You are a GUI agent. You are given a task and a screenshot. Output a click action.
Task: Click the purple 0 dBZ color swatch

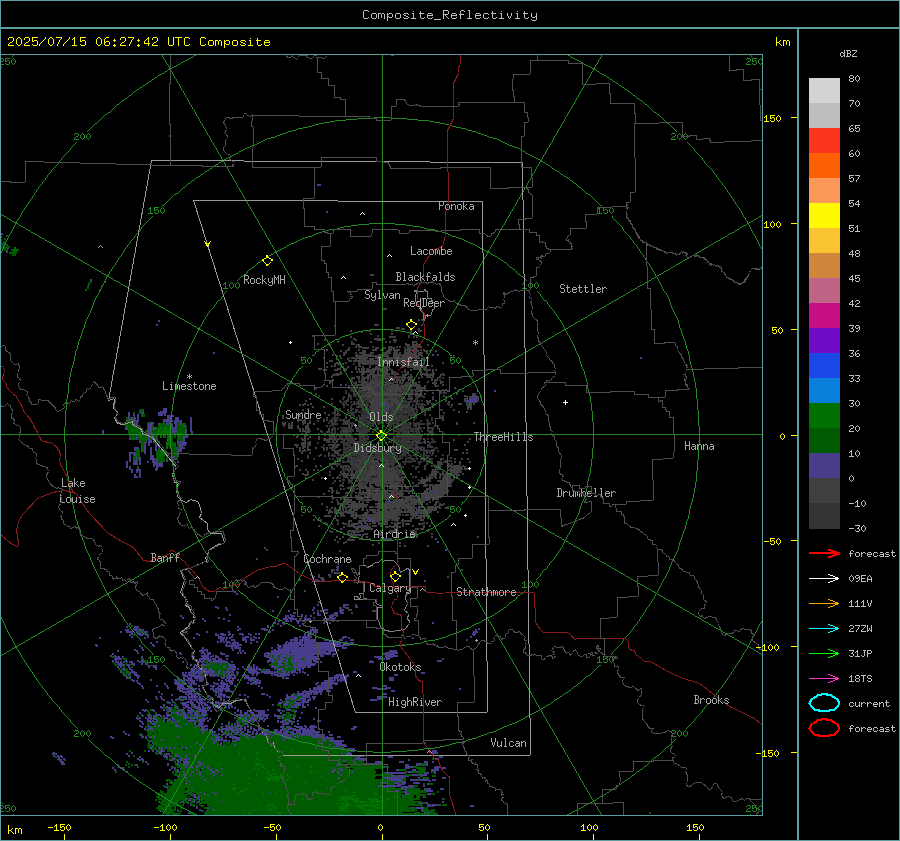point(824,466)
